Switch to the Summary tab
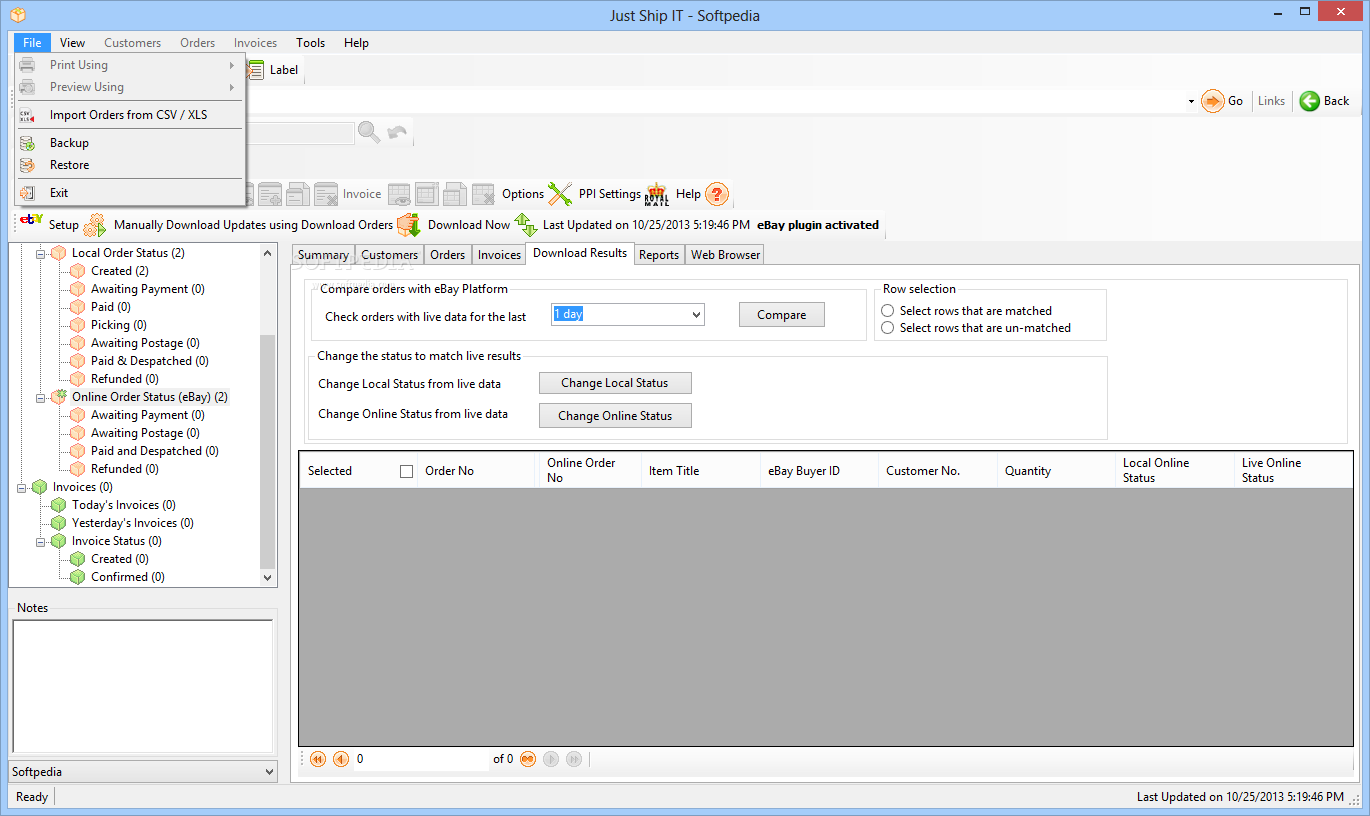The image size is (1370, 816). point(323,255)
